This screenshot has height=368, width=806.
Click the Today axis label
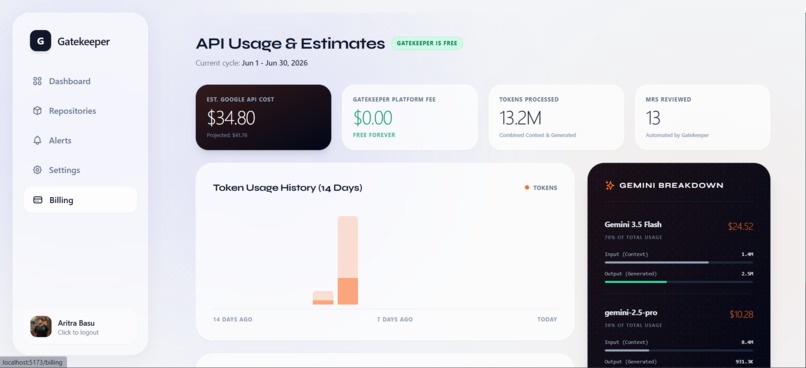tap(547, 319)
